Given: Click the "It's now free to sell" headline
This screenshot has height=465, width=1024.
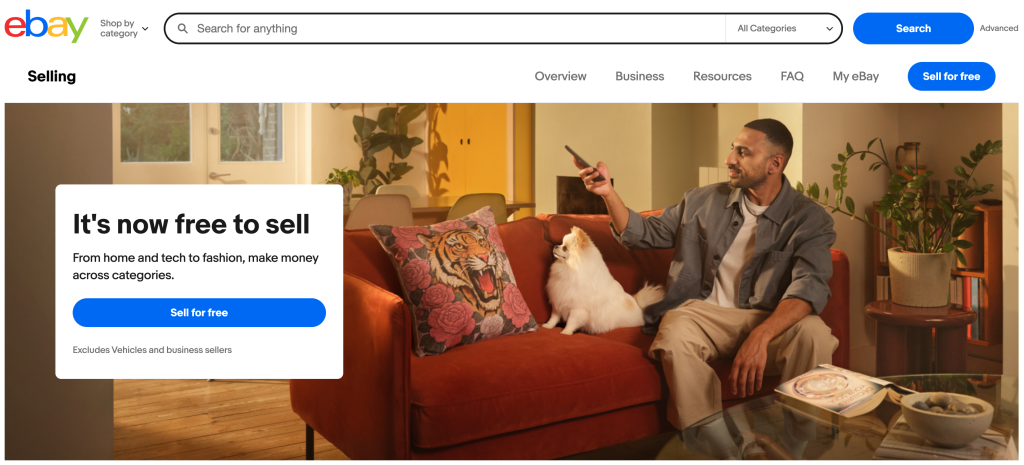Looking at the screenshot, I should coord(191,225).
